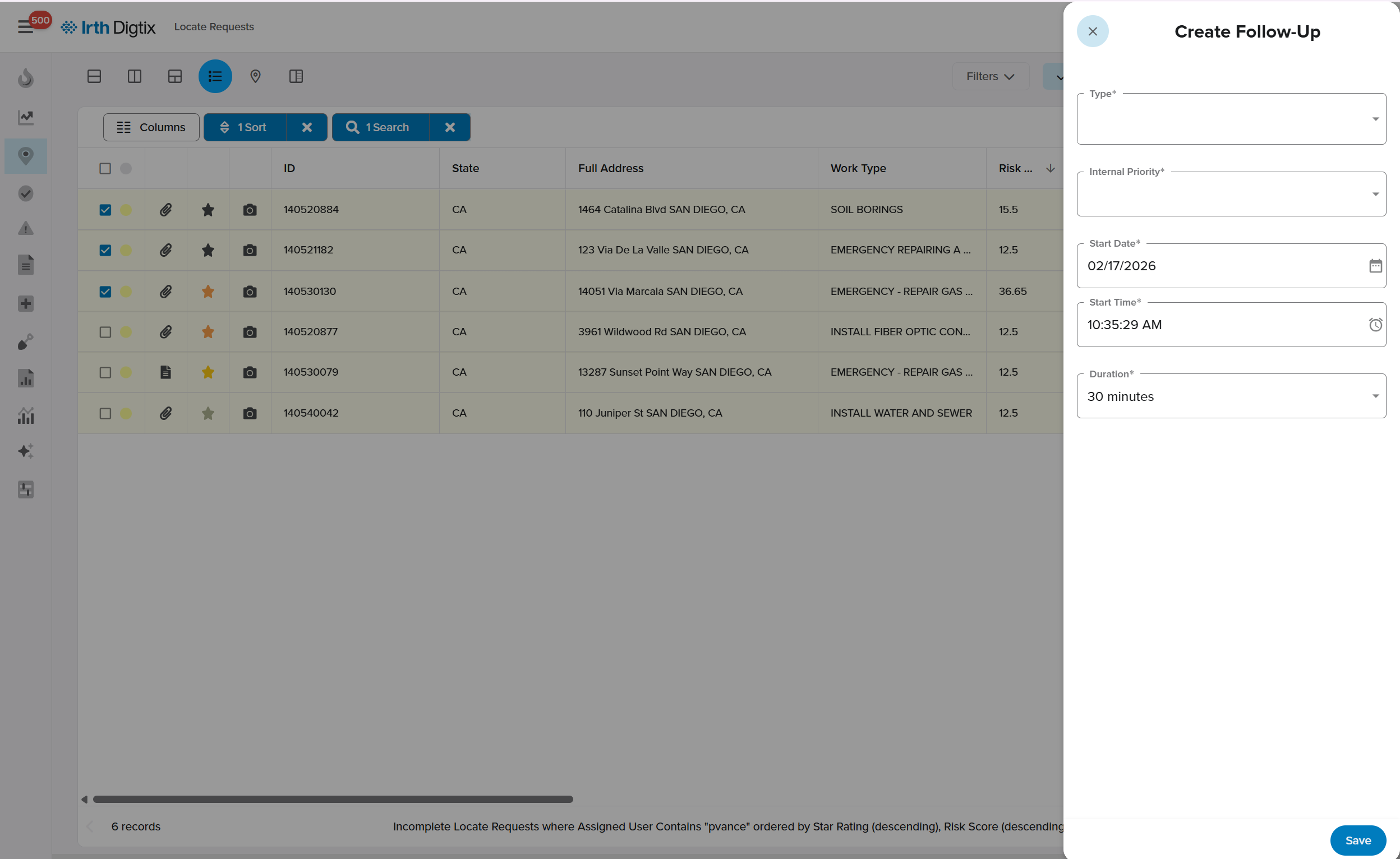Select the list view icon
The height and width of the screenshot is (859, 1400).
tap(215, 76)
